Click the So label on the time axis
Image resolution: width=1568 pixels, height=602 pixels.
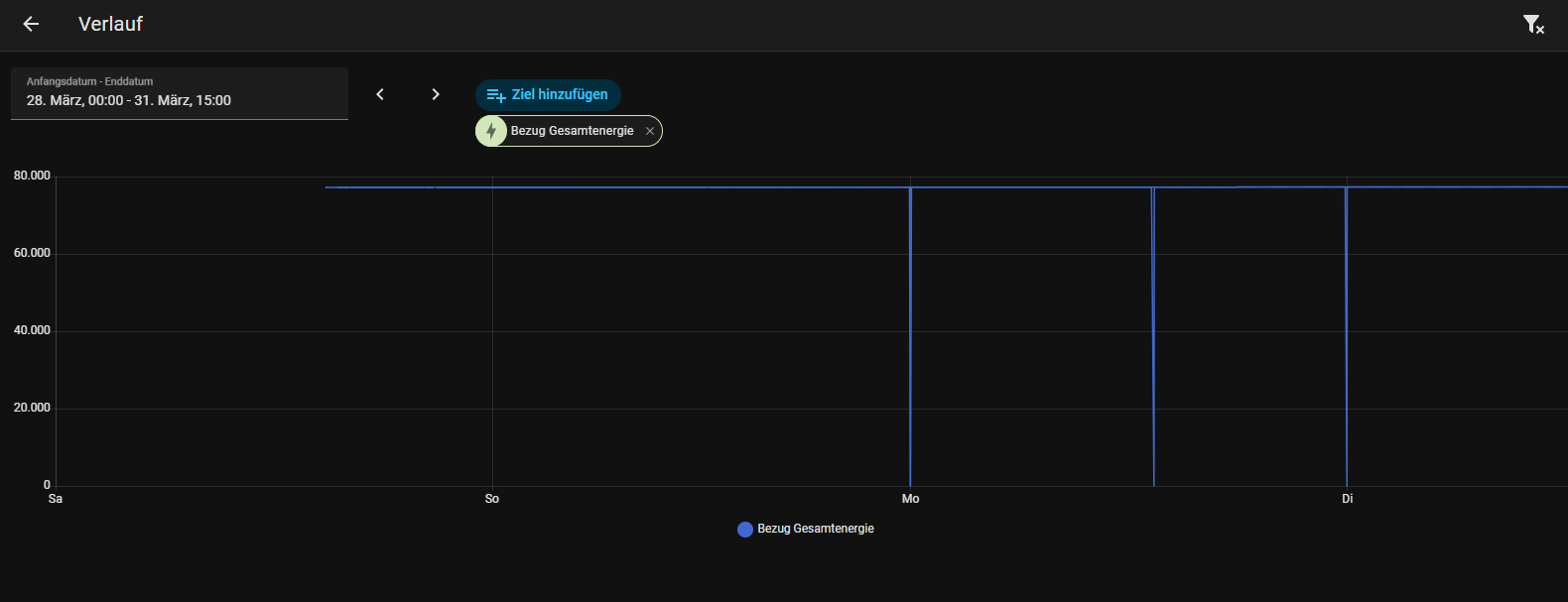click(x=492, y=499)
